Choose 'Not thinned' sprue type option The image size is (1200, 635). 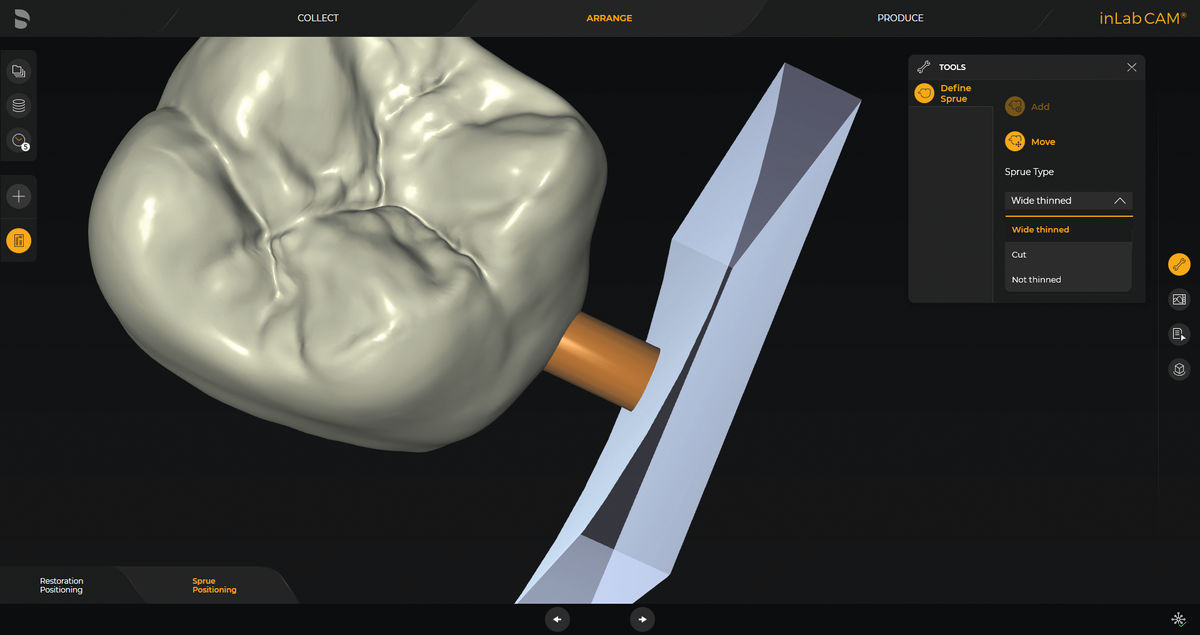point(1036,280)
